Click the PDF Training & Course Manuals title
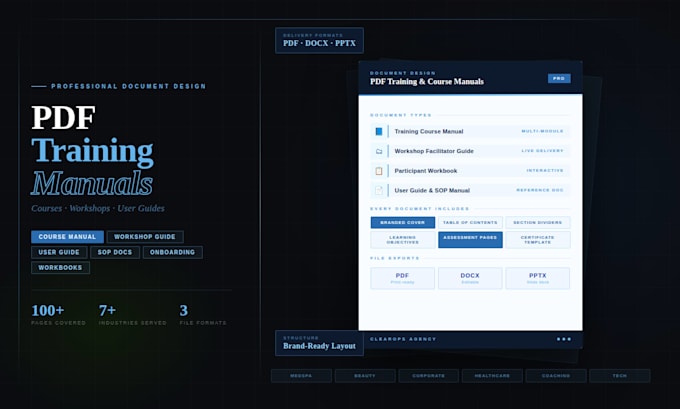 [x=427, y=82]
